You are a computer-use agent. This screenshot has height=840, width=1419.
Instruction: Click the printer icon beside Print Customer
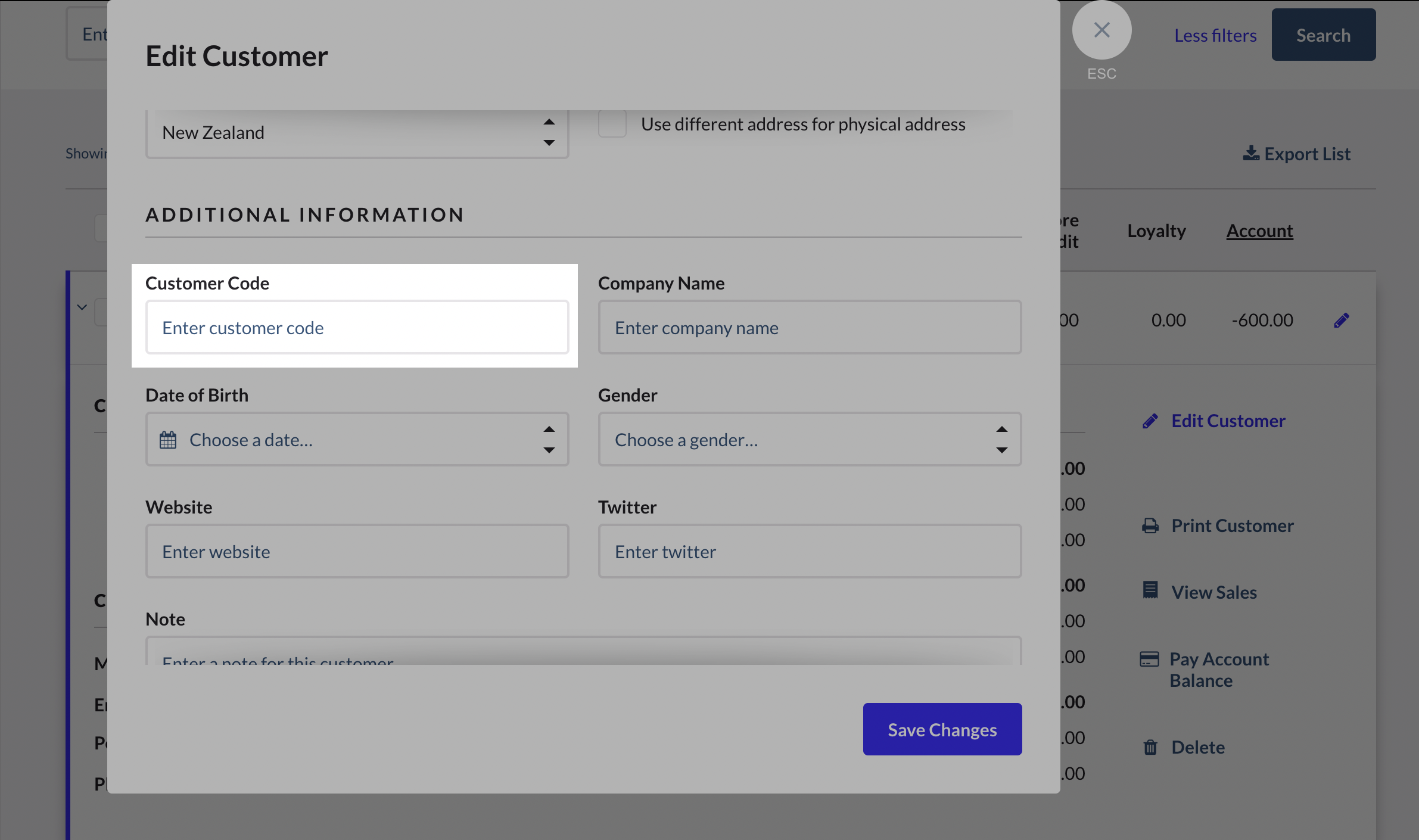tap(1150, 525)
